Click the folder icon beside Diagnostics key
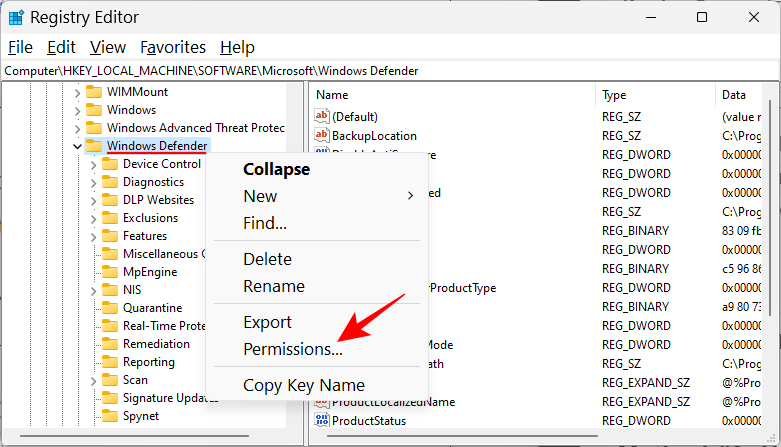The height and width of the screenshot is (447, 781). coord(110,182)
